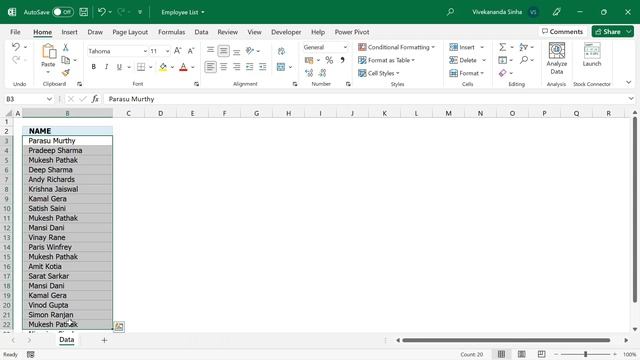This screenshot has width=640, height=360.
Task: Switch to the Insert tab
Action: click(x=69, y=32)
